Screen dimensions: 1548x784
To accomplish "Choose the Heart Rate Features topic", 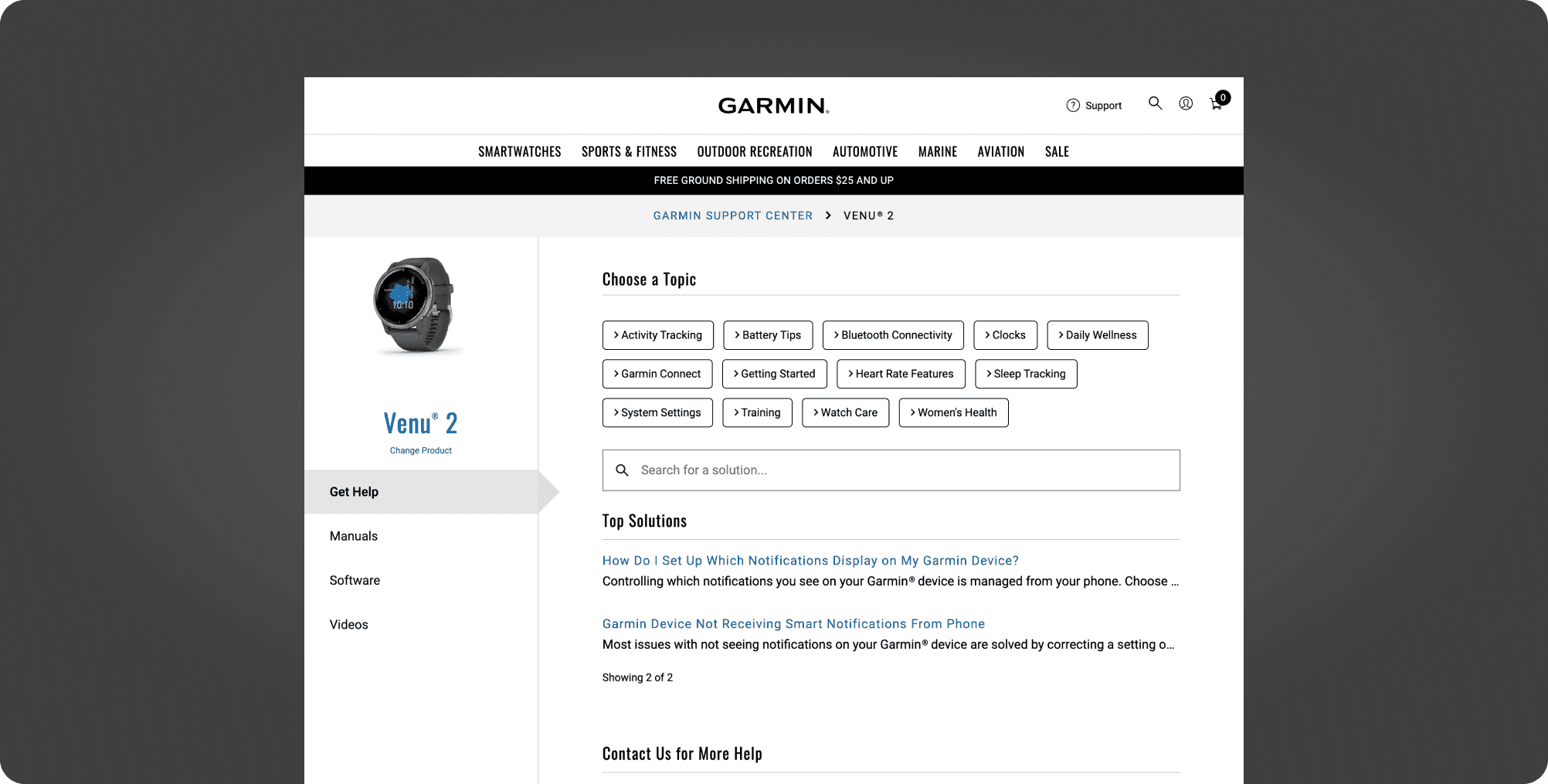I will pyautogui.click(x=901, y=374).
